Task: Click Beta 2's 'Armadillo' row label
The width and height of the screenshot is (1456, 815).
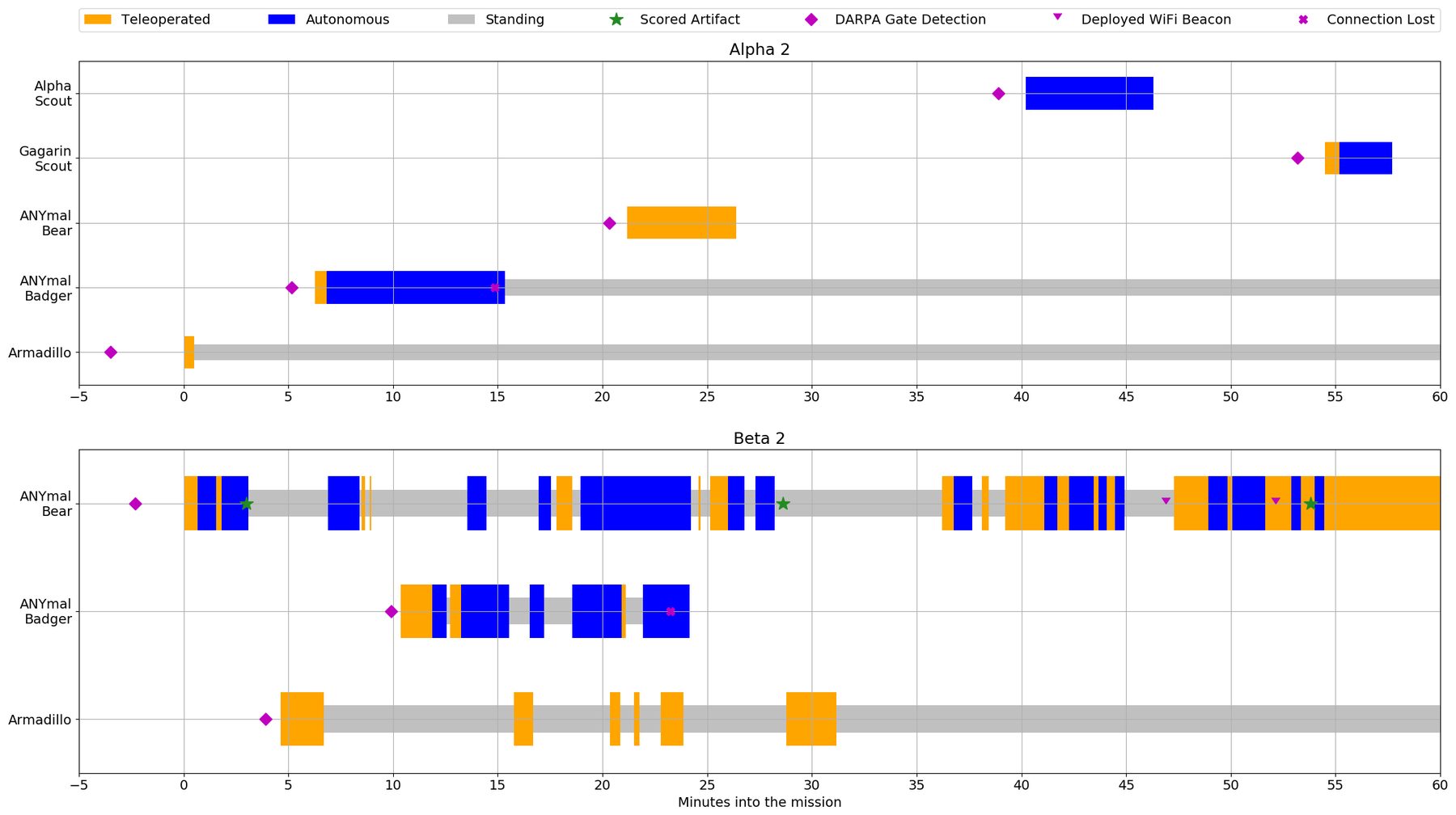Action: pos(40,720)
